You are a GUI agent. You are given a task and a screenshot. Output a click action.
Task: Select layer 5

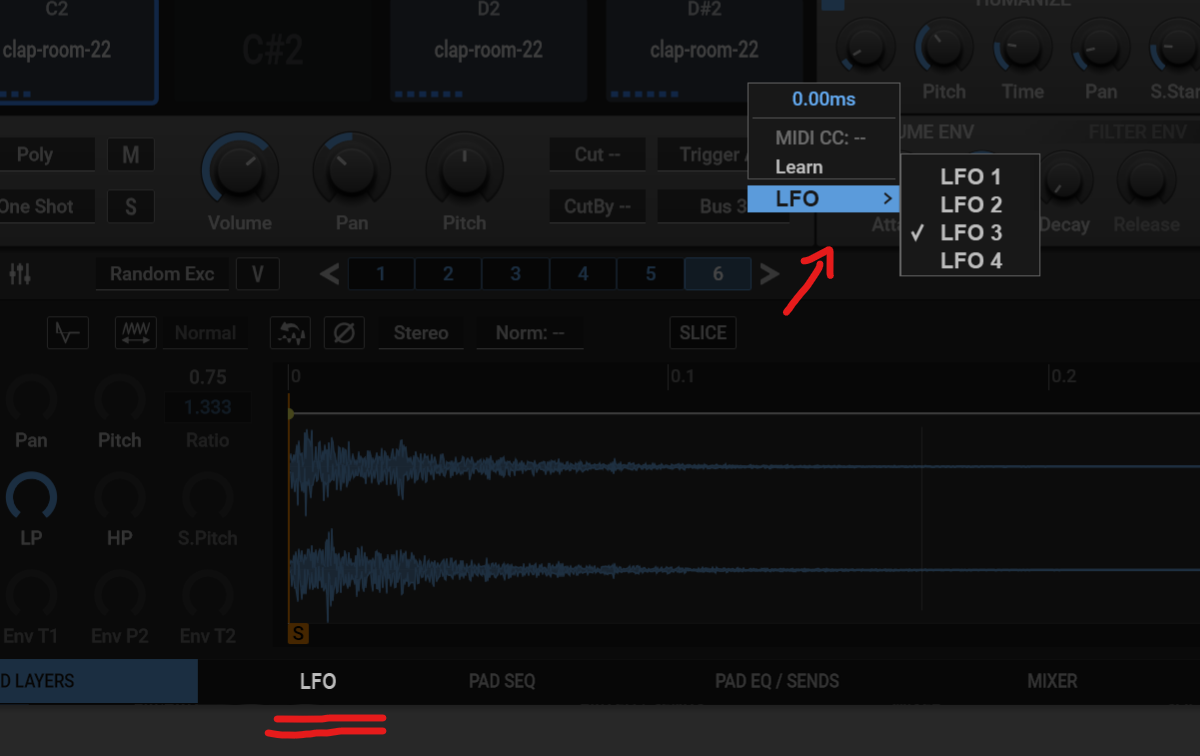(650, 274)
